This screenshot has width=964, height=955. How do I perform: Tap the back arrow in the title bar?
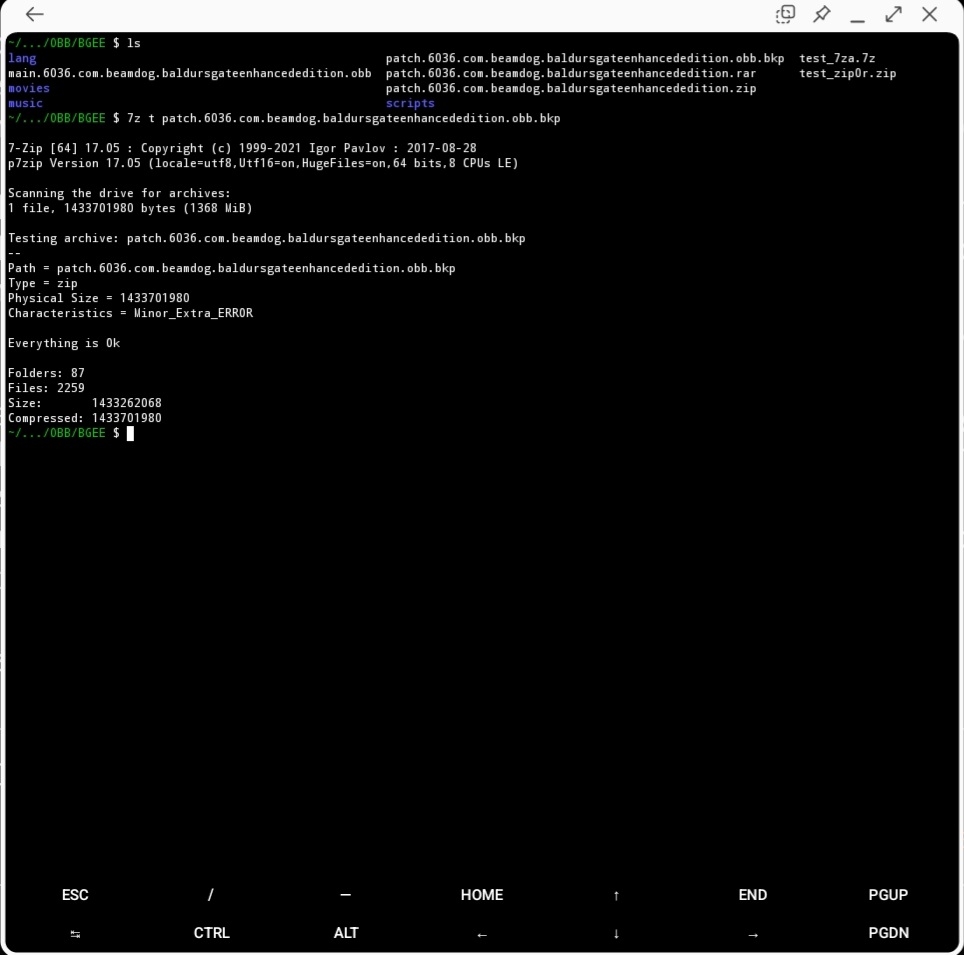[35, 14]
